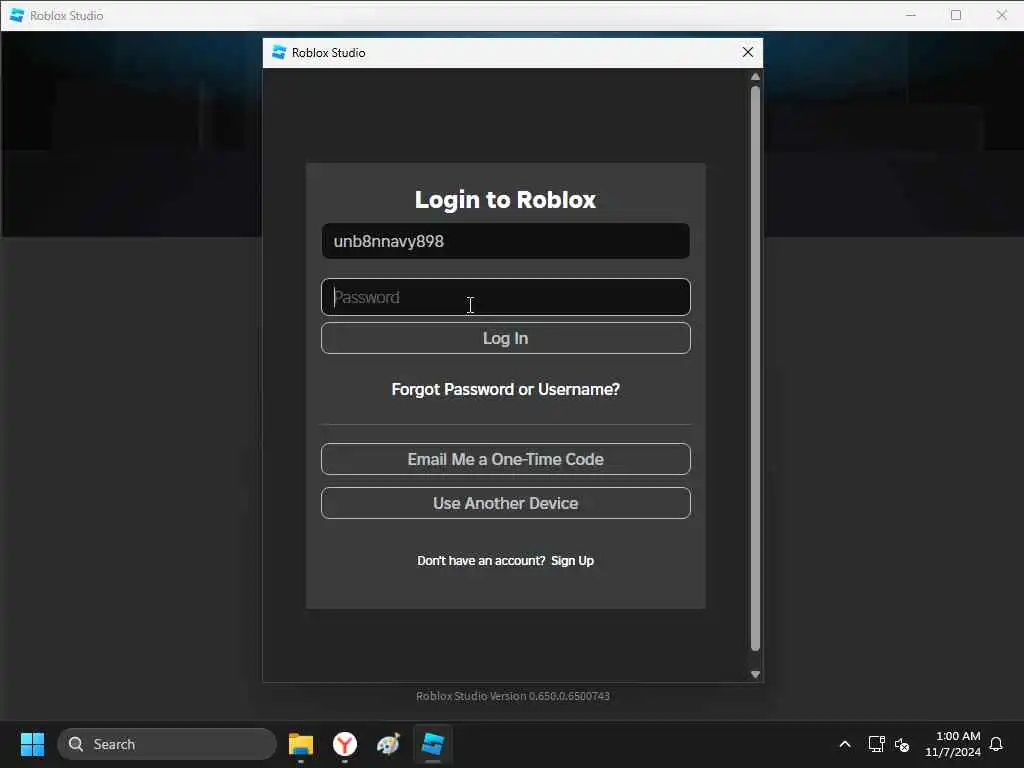The image size is (1024, 768).
Task: Click the Login to Roblox heading
Action: tap(505, 199)
